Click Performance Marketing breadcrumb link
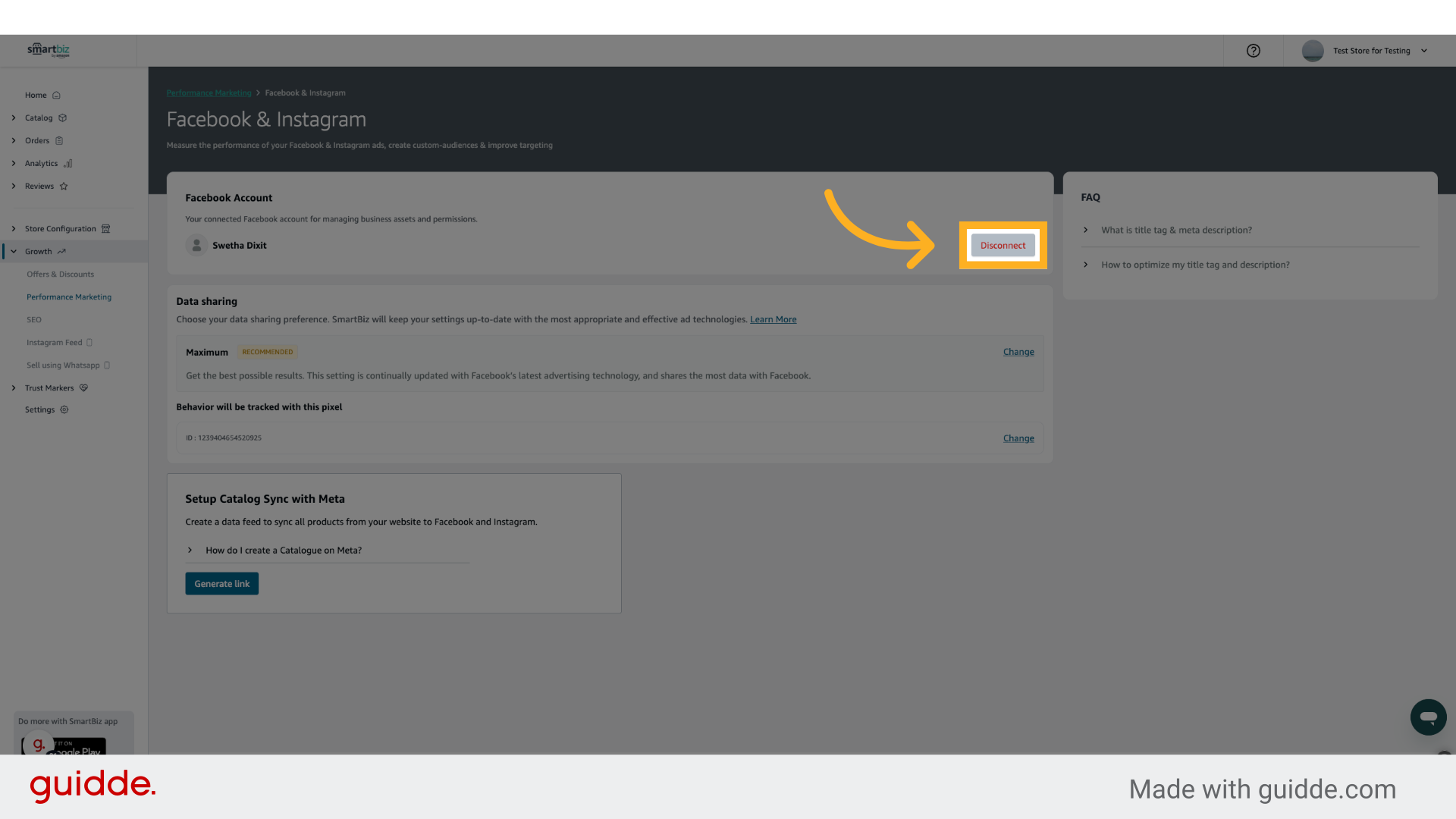The image size is (1456, 819). (209, 93)
